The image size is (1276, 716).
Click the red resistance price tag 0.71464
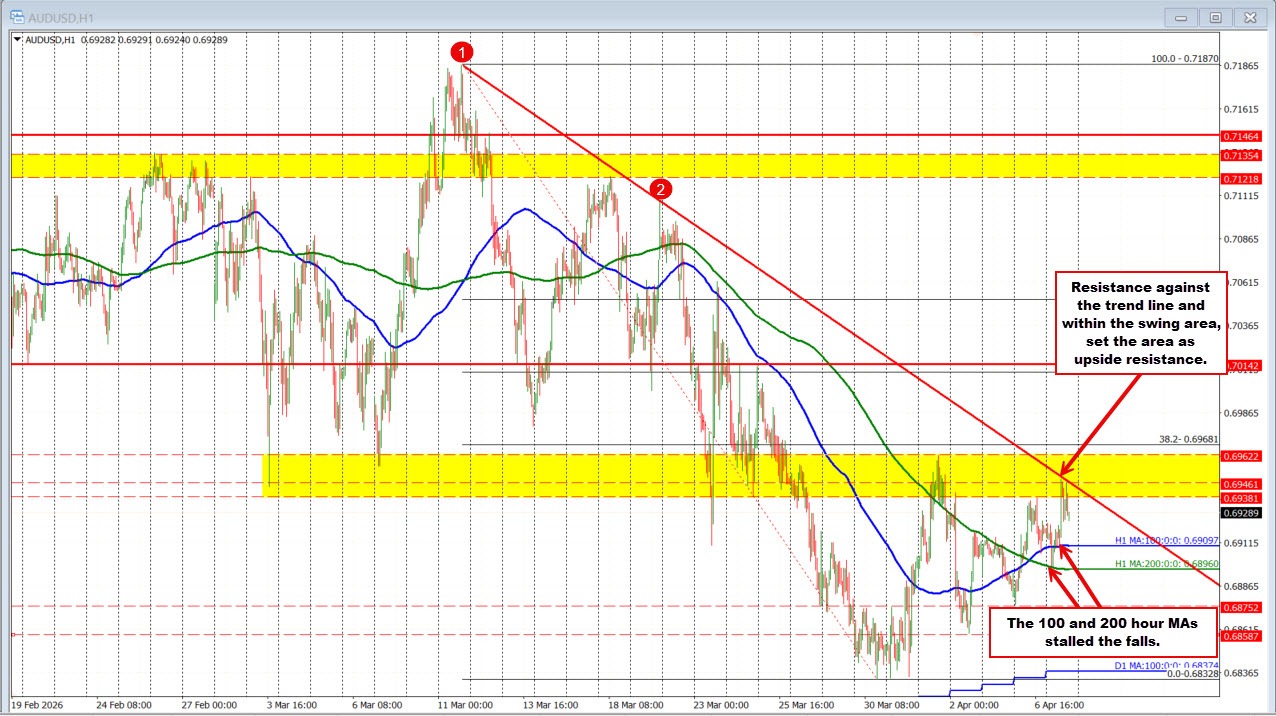point(1242,135)
